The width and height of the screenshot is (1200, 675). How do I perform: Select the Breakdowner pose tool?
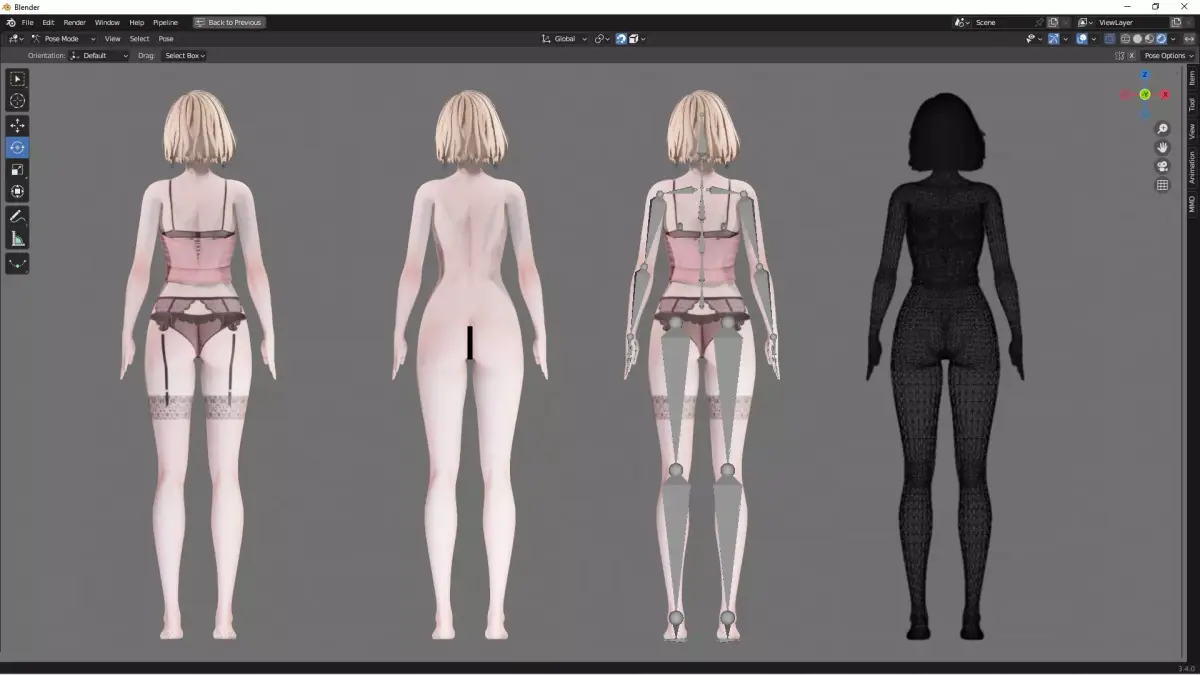[17, 264]
